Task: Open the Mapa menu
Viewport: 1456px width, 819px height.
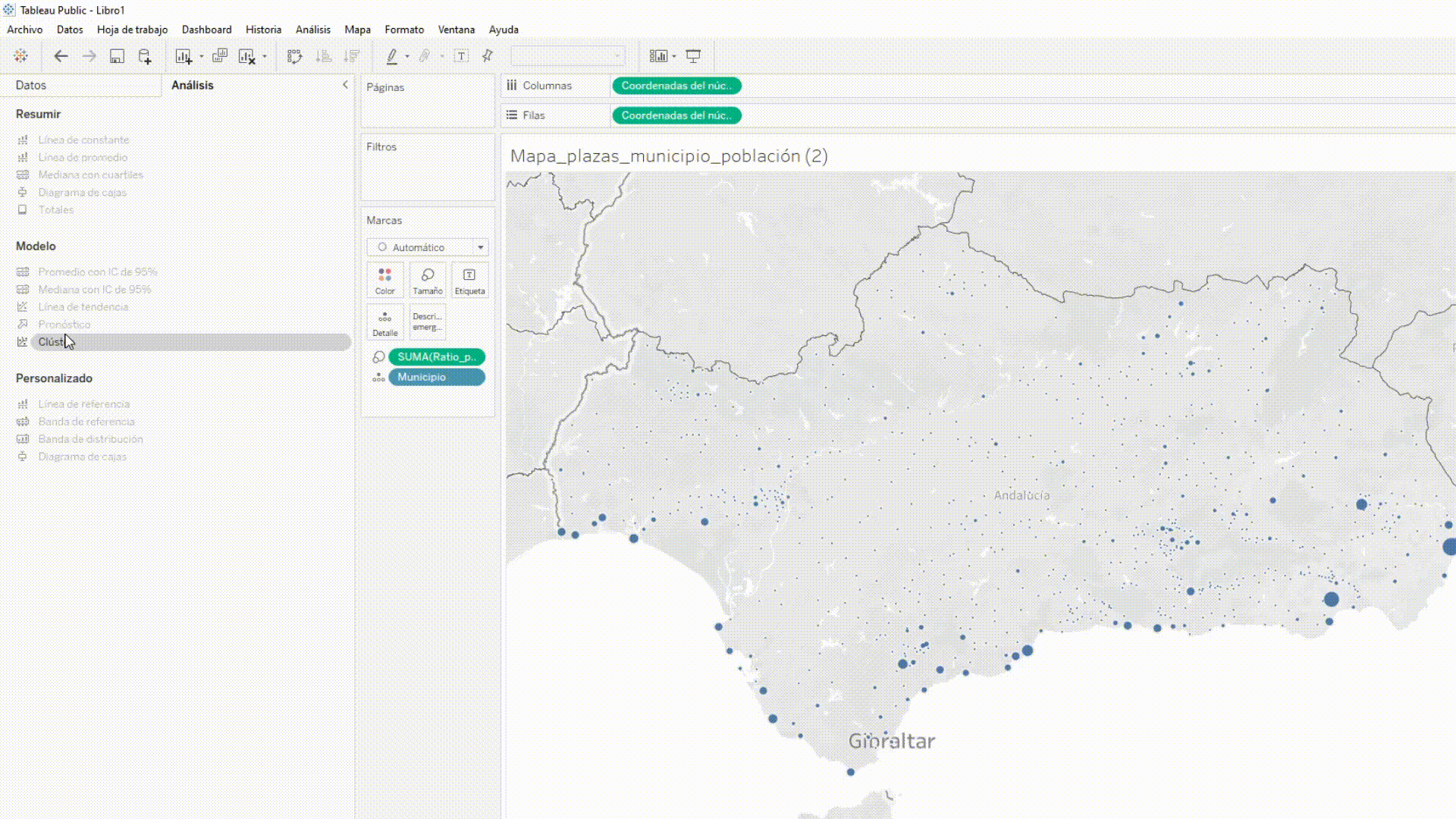Action: [x=357, y=30]
